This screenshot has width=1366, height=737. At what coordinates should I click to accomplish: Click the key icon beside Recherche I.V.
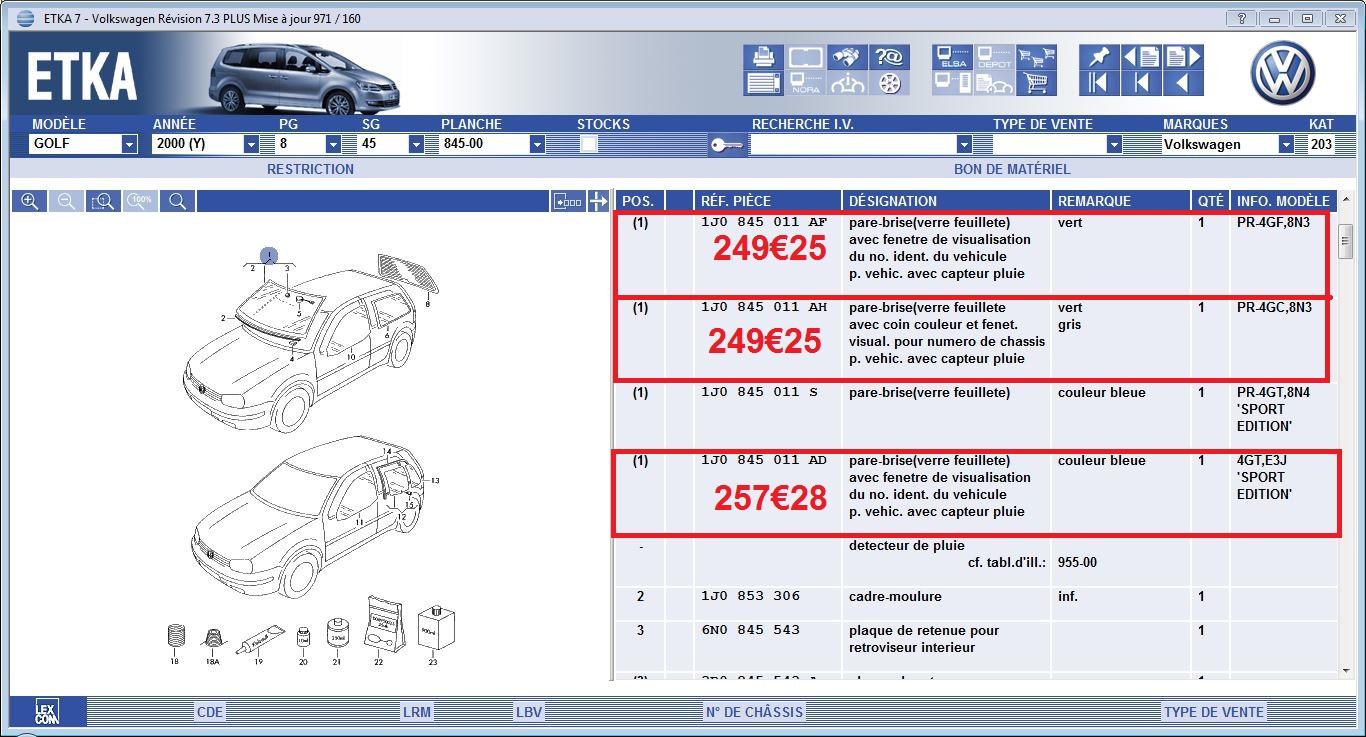pyautogui.click(x=727, y=145)
